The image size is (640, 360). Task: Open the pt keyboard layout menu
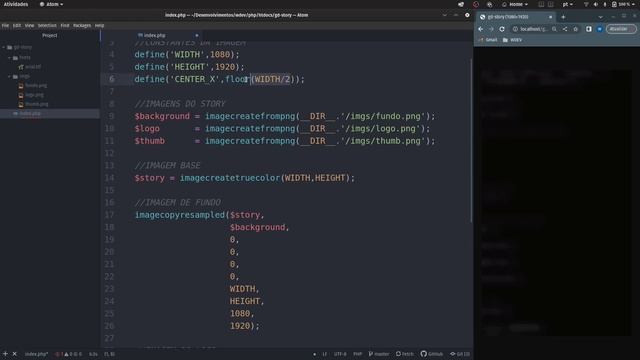(567, 4)
